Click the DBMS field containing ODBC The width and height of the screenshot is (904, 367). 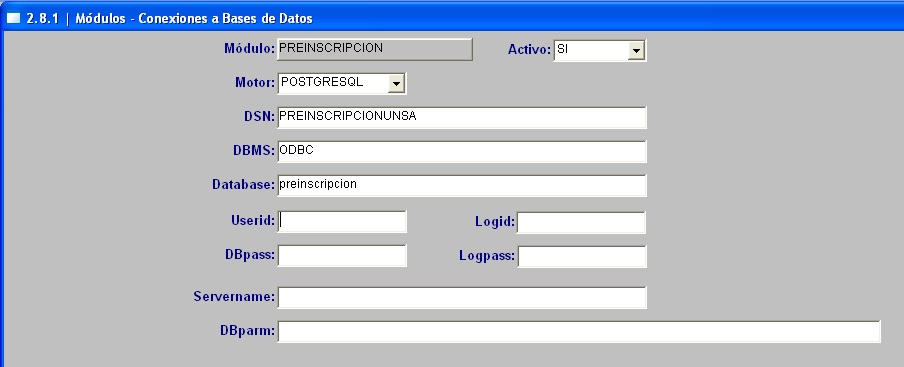point(462,152)
